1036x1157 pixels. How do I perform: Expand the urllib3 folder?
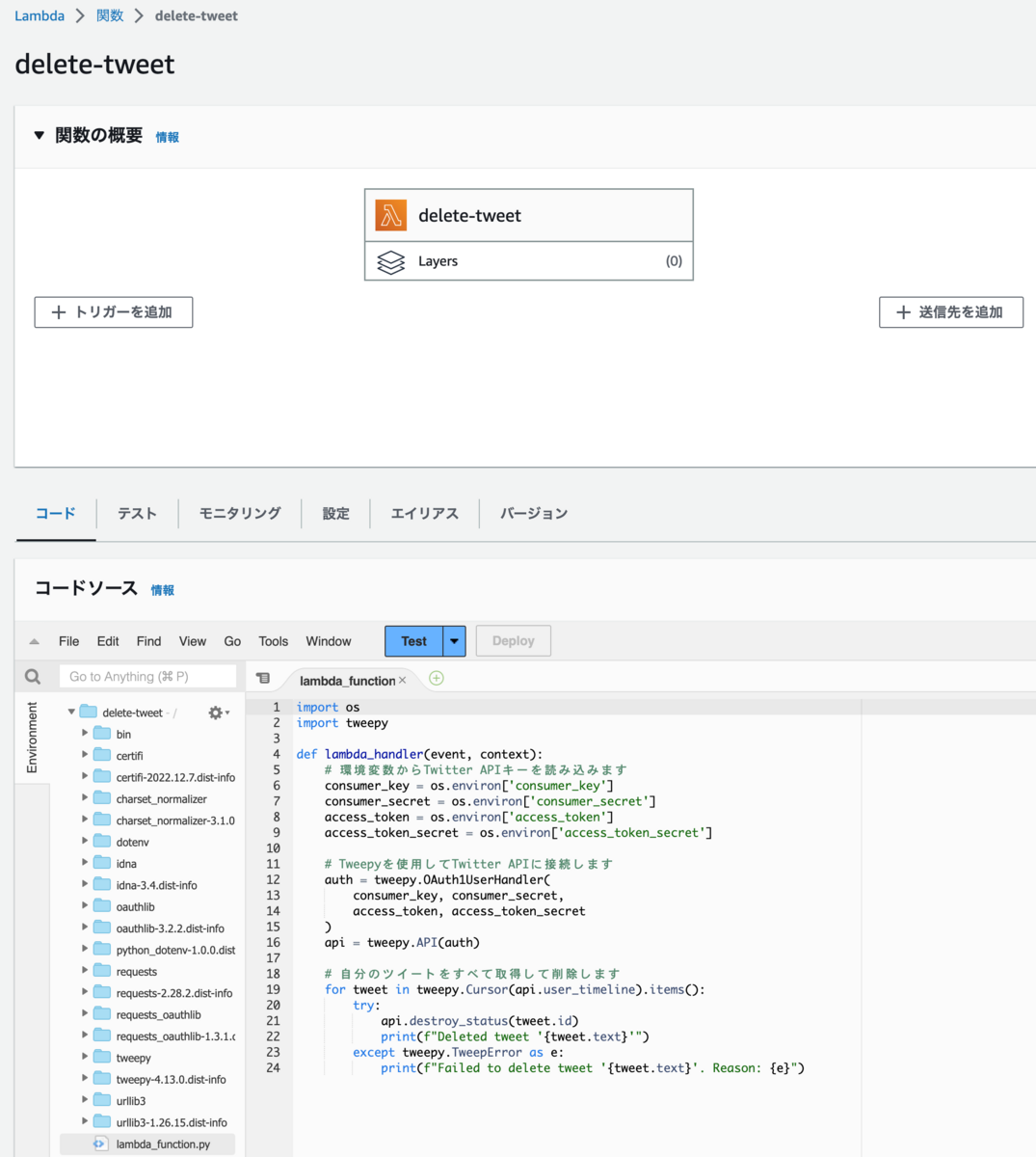click(x=85, y=1100)
